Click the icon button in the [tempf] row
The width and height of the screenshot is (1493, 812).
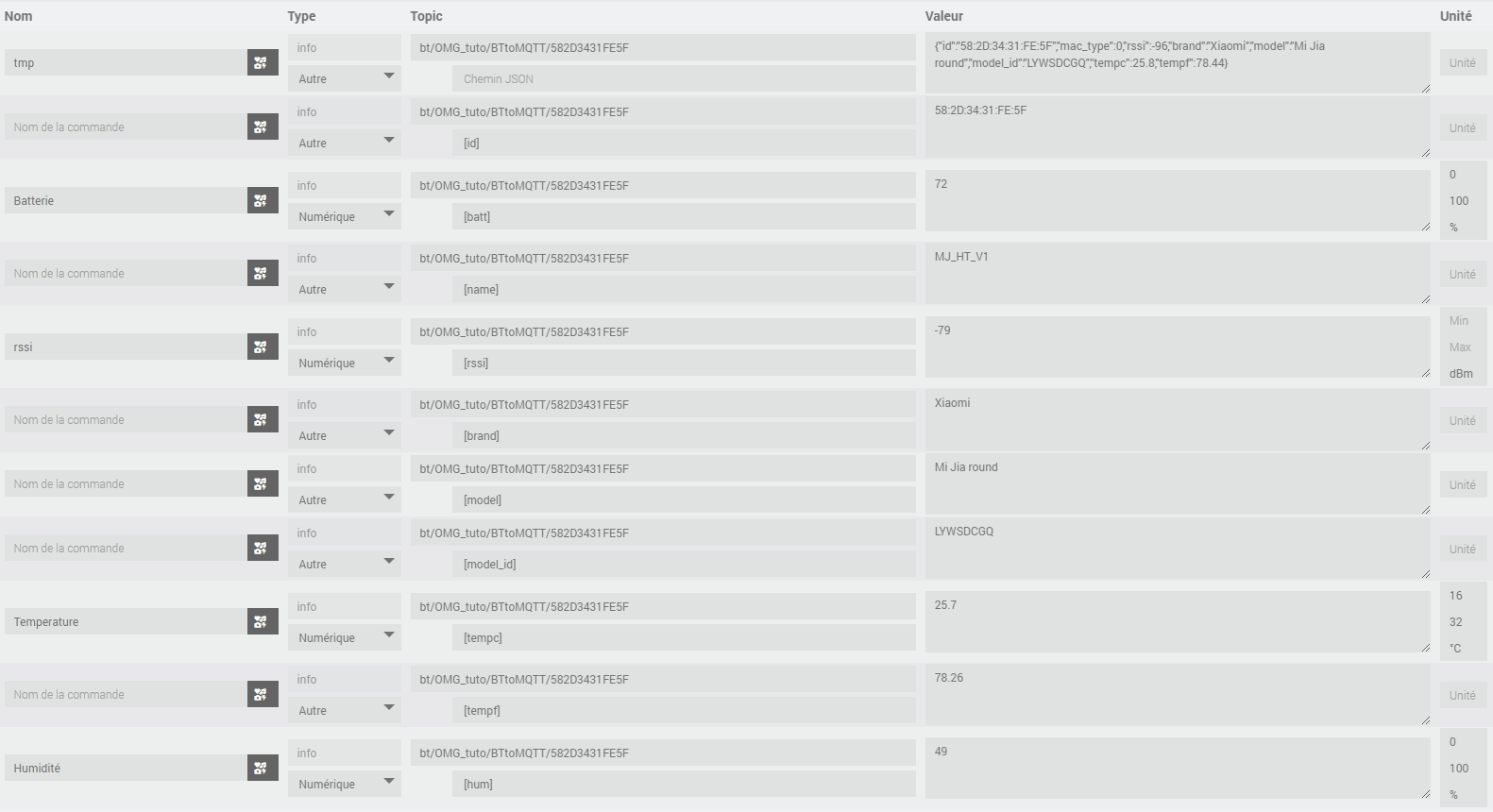263,695
